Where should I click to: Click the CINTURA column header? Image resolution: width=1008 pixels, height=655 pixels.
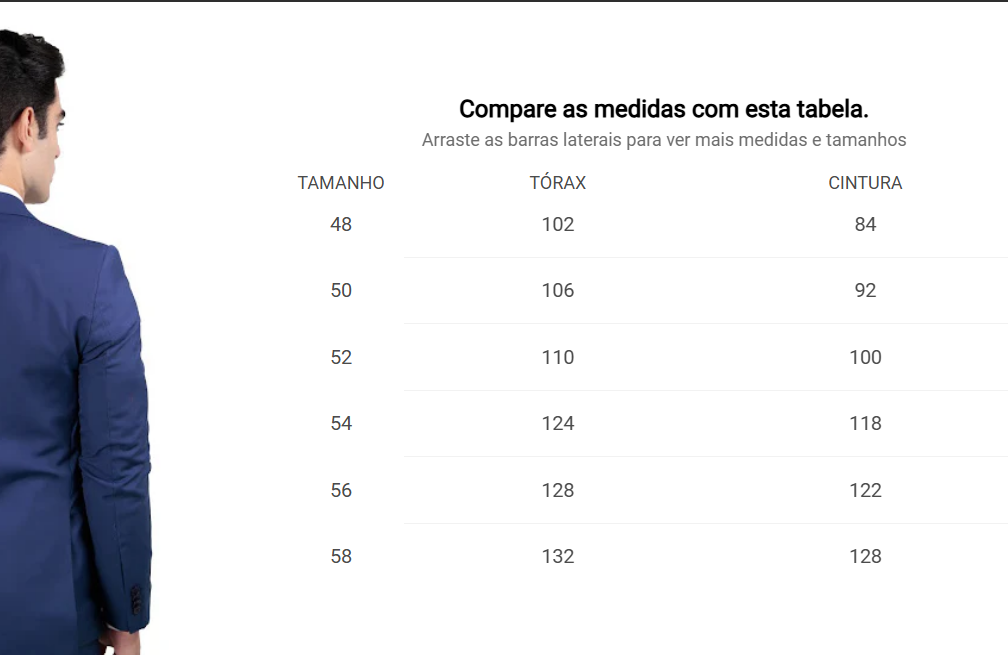click(865, 183)
